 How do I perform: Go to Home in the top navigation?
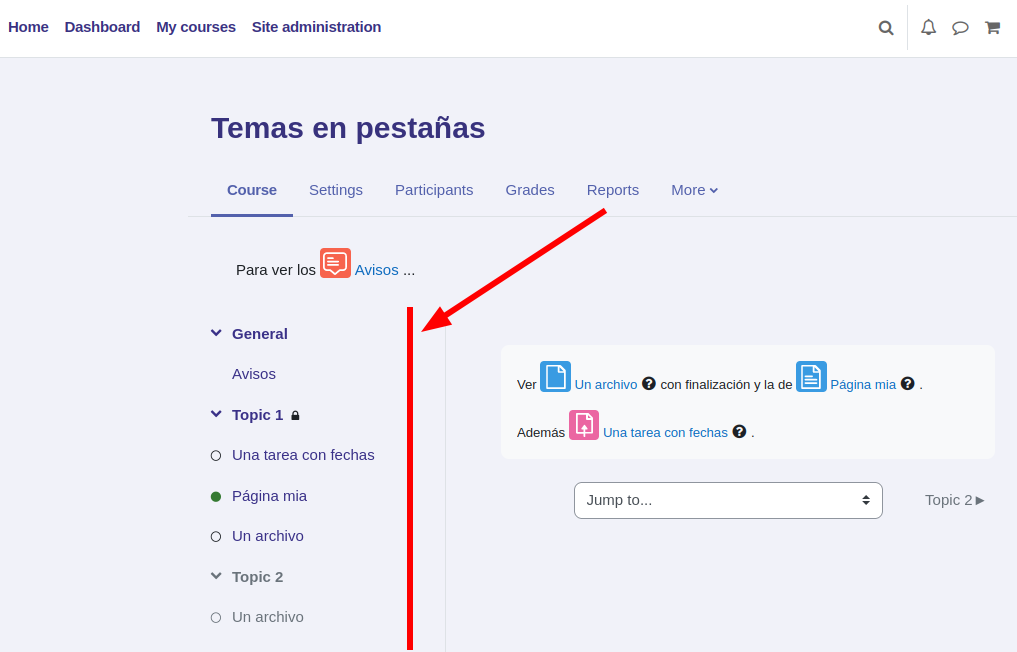(x=28, y=27)
